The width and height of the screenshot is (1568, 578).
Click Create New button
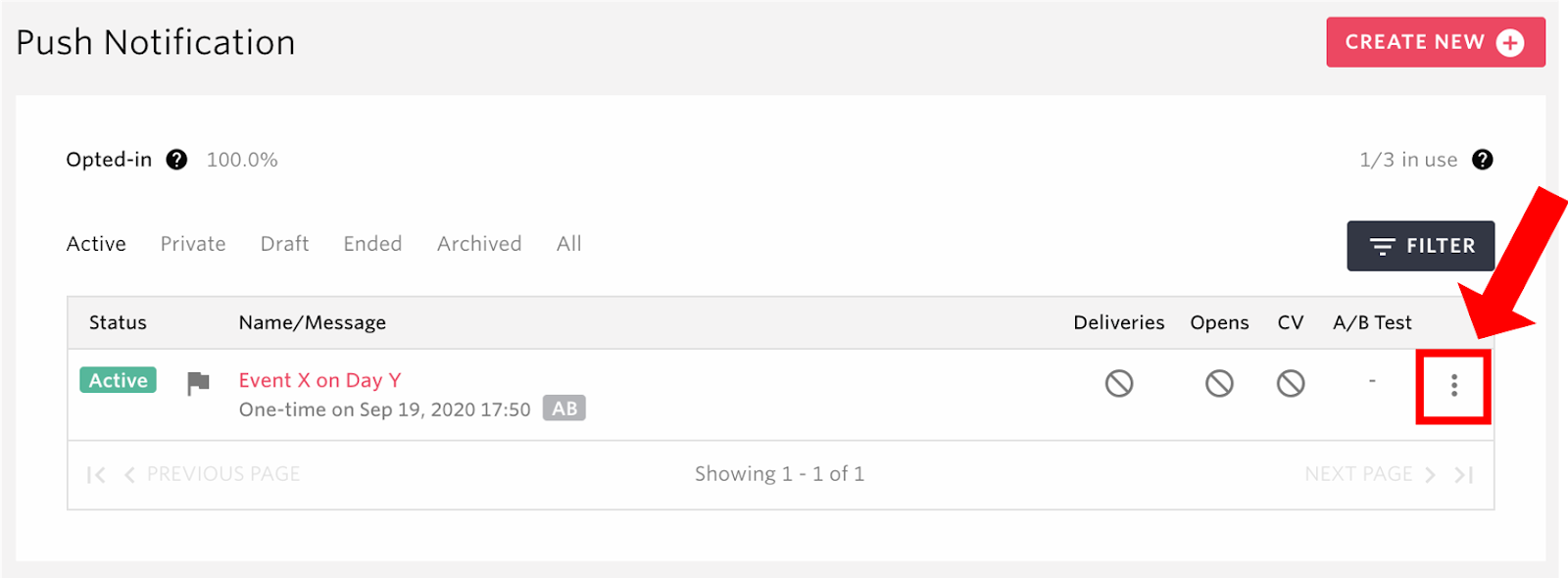point(1436,42)
